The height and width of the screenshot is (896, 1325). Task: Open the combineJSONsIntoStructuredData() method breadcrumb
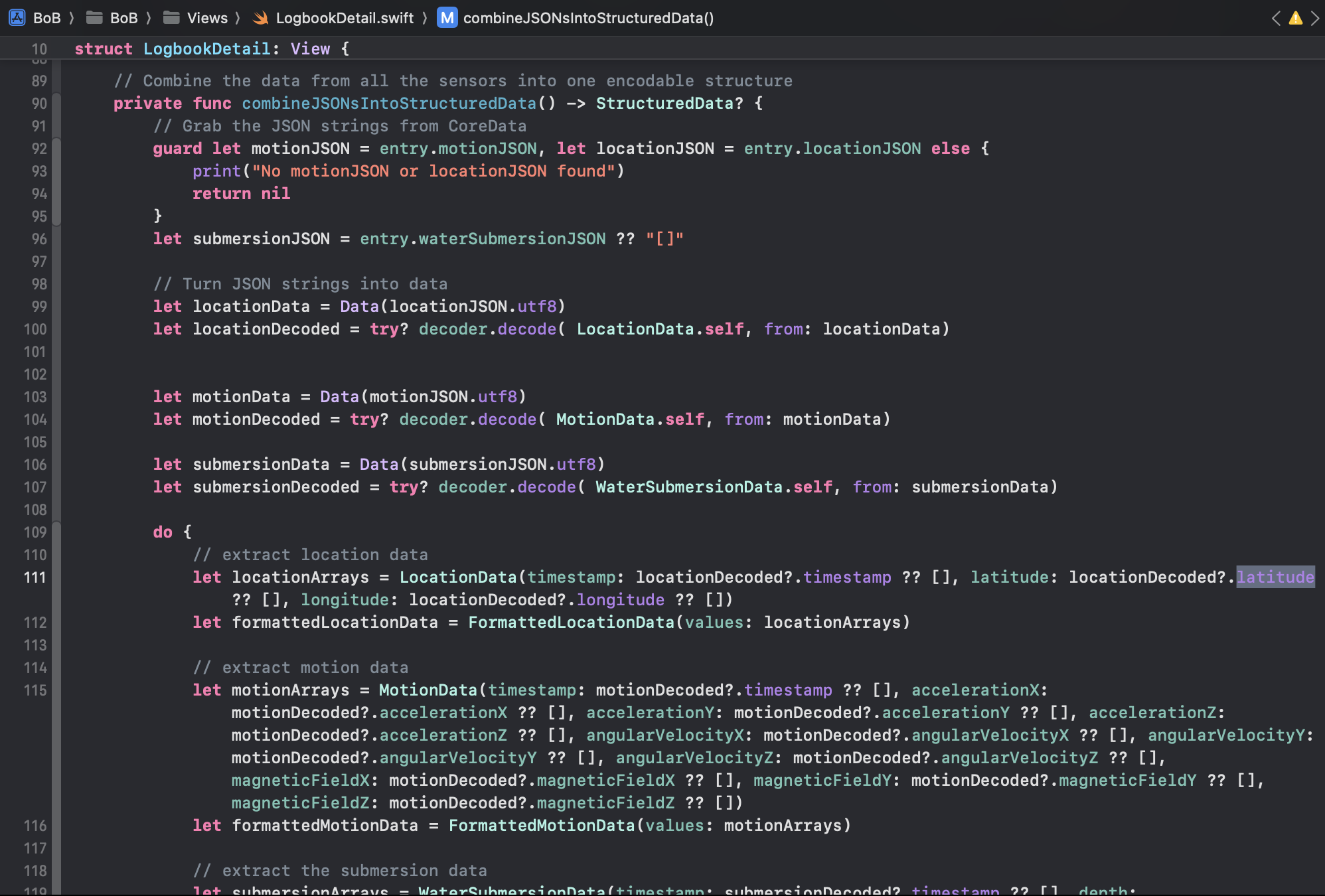(x=576, y=18)
